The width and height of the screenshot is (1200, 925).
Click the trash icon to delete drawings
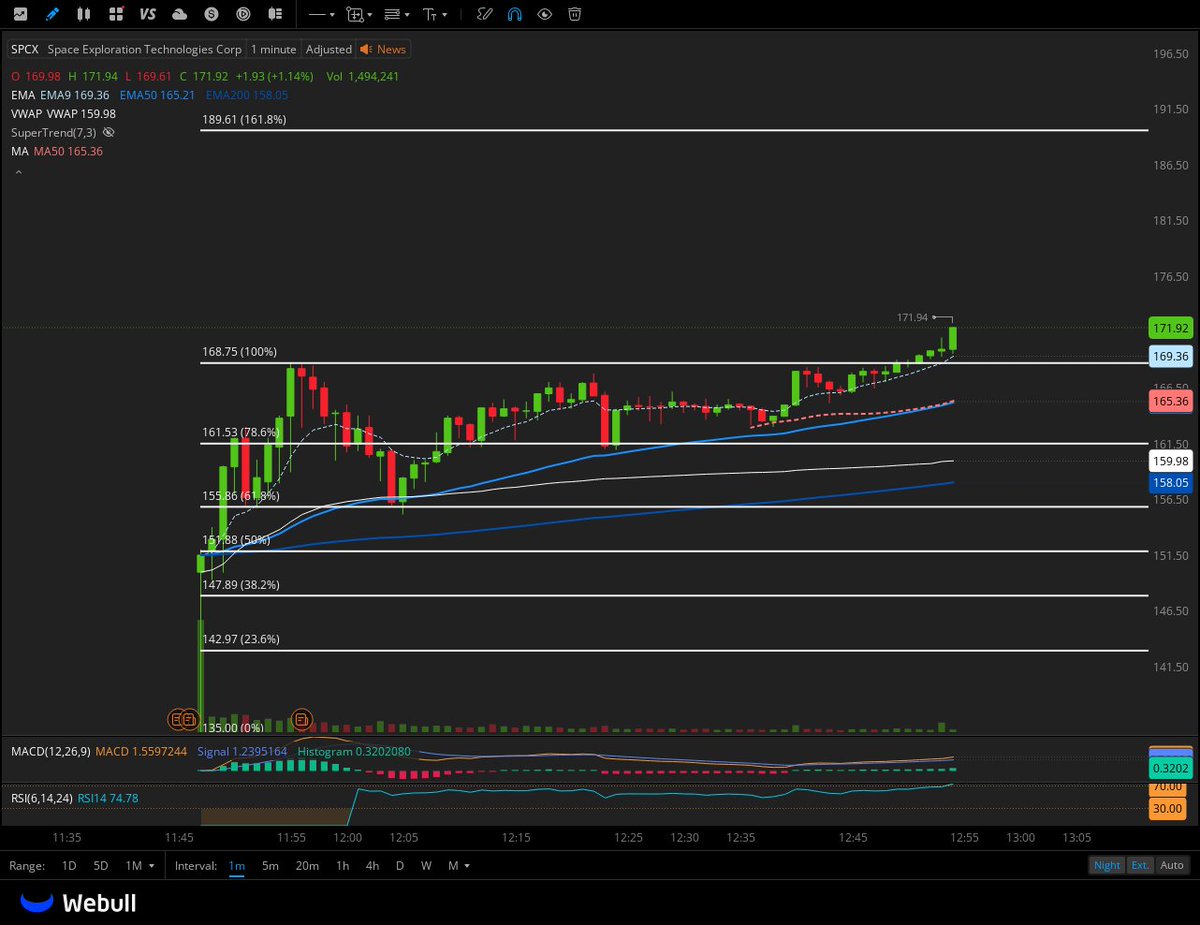pyautogui.click(x=574, y=14)
